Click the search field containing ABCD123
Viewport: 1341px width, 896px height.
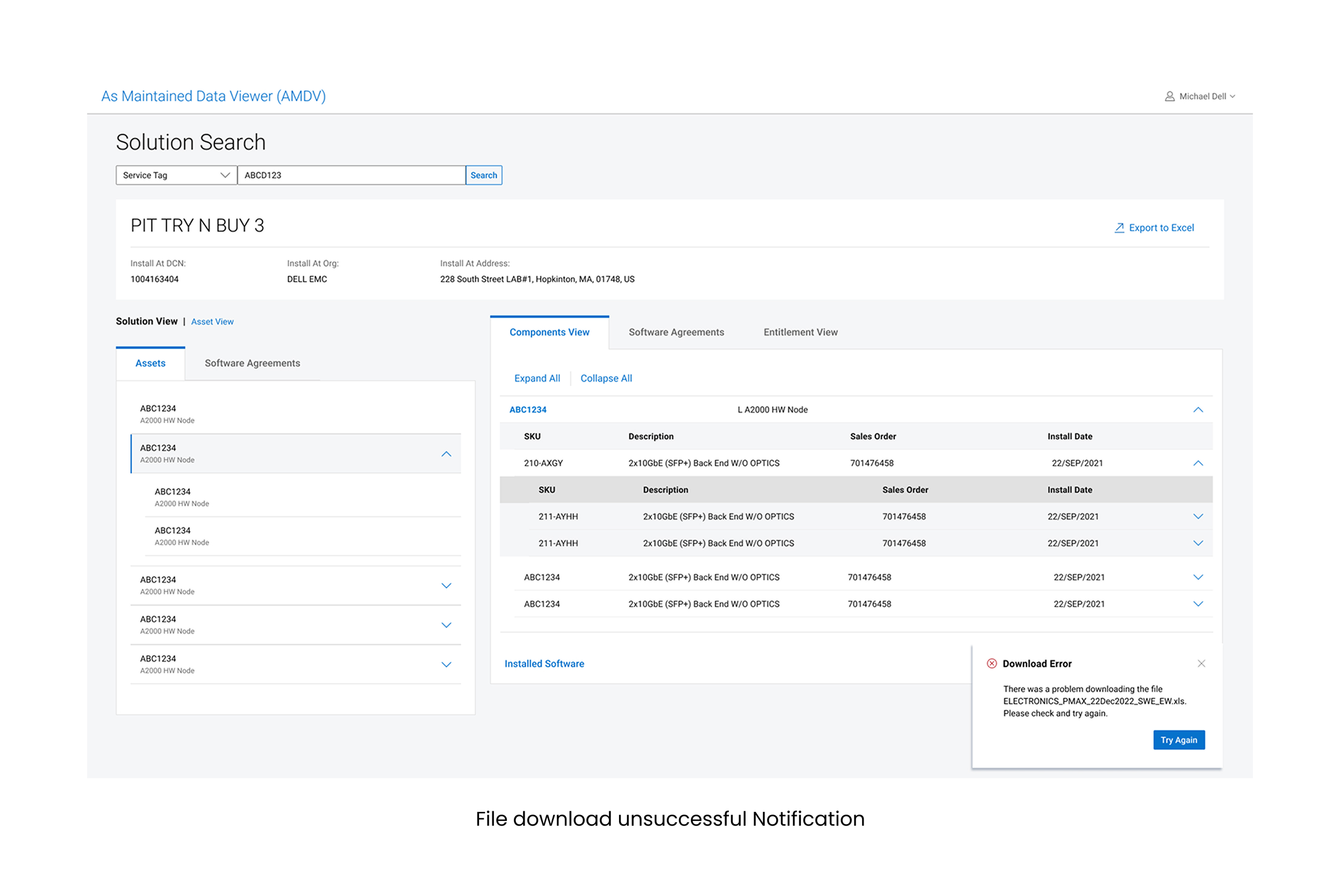351,175
